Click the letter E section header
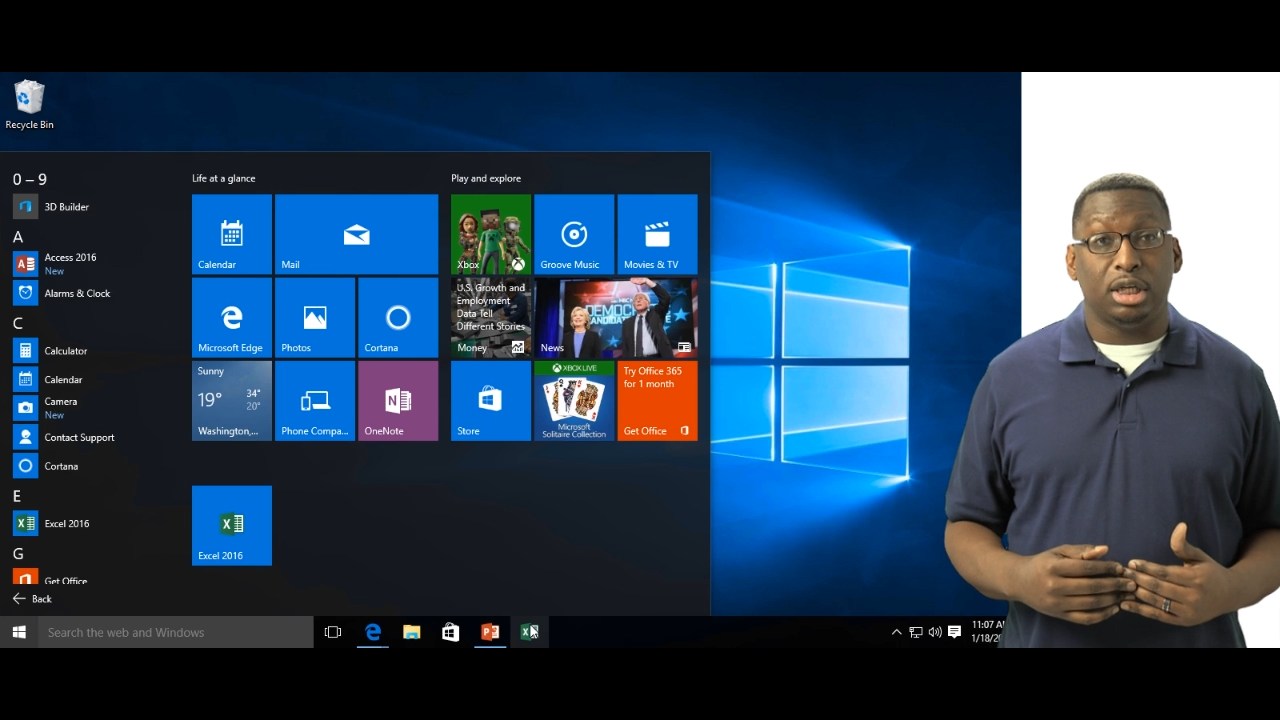This screenshot has height=720, width=1280. coord(17,496)
